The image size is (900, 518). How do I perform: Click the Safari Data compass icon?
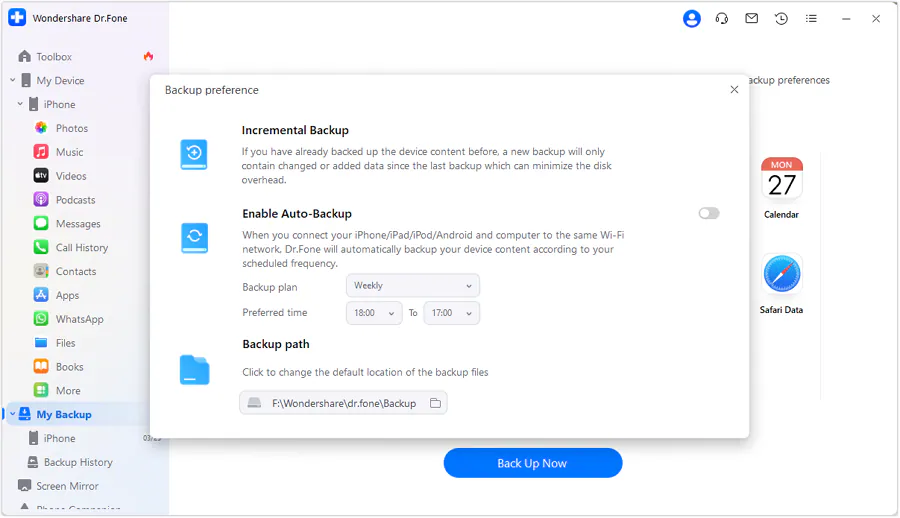point(781,274)
